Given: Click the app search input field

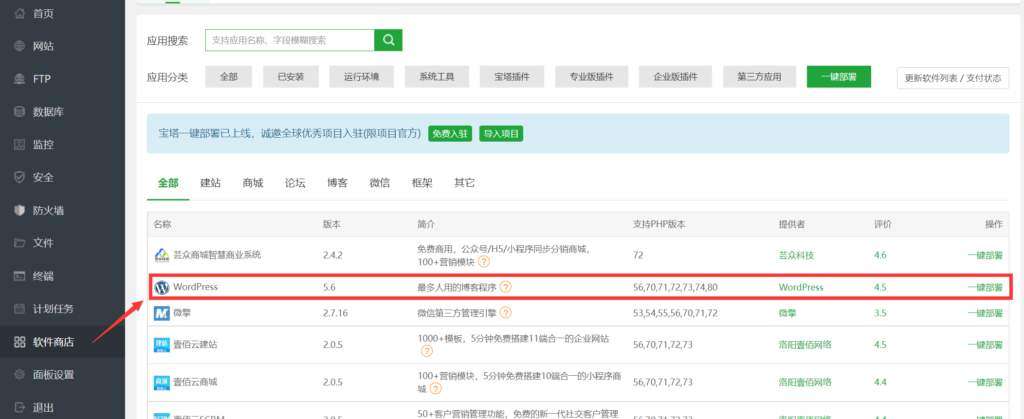Looking at the screenshot, I should coord(290,40).
